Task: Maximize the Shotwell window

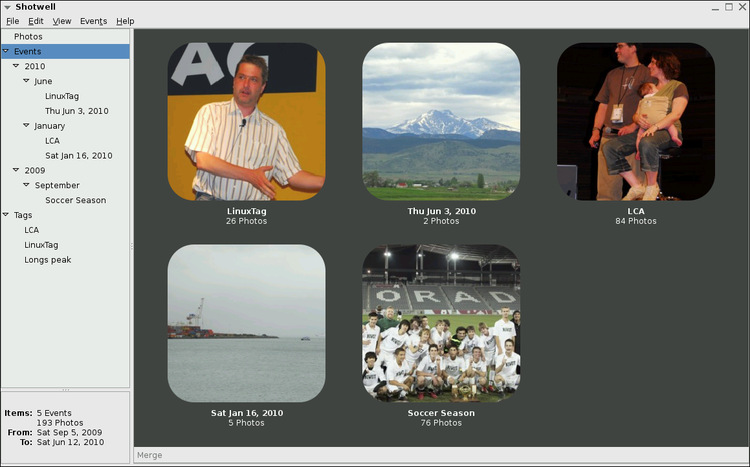Action: point(728,7)
